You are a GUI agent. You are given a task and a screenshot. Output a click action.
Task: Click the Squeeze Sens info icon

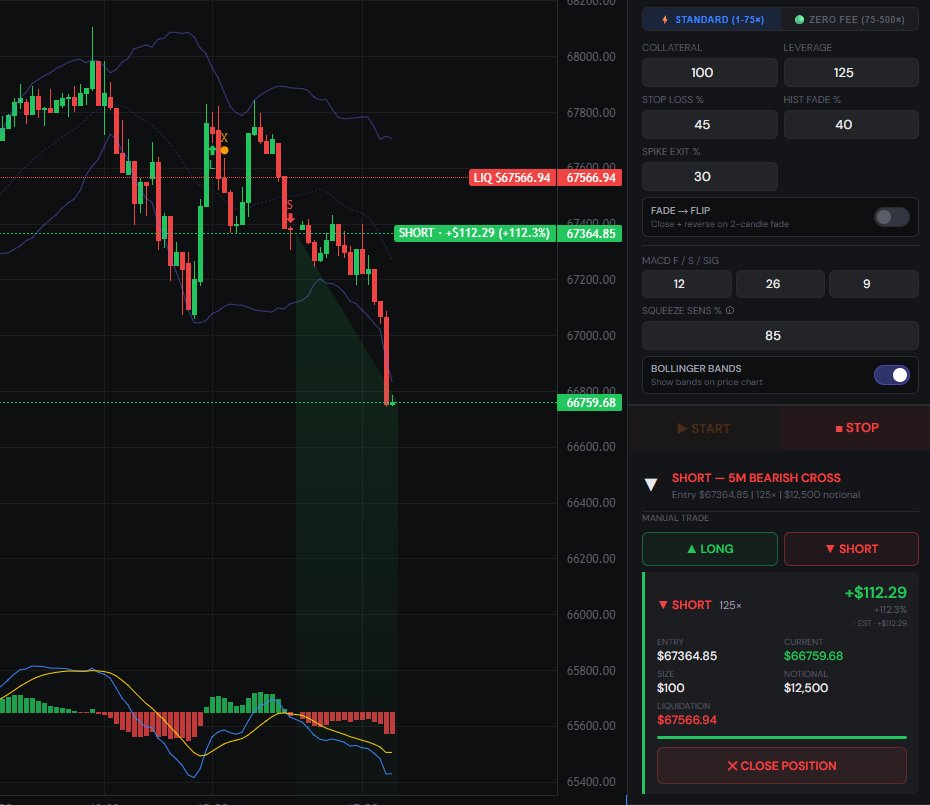pyautogui.click(x=730, y=310)
